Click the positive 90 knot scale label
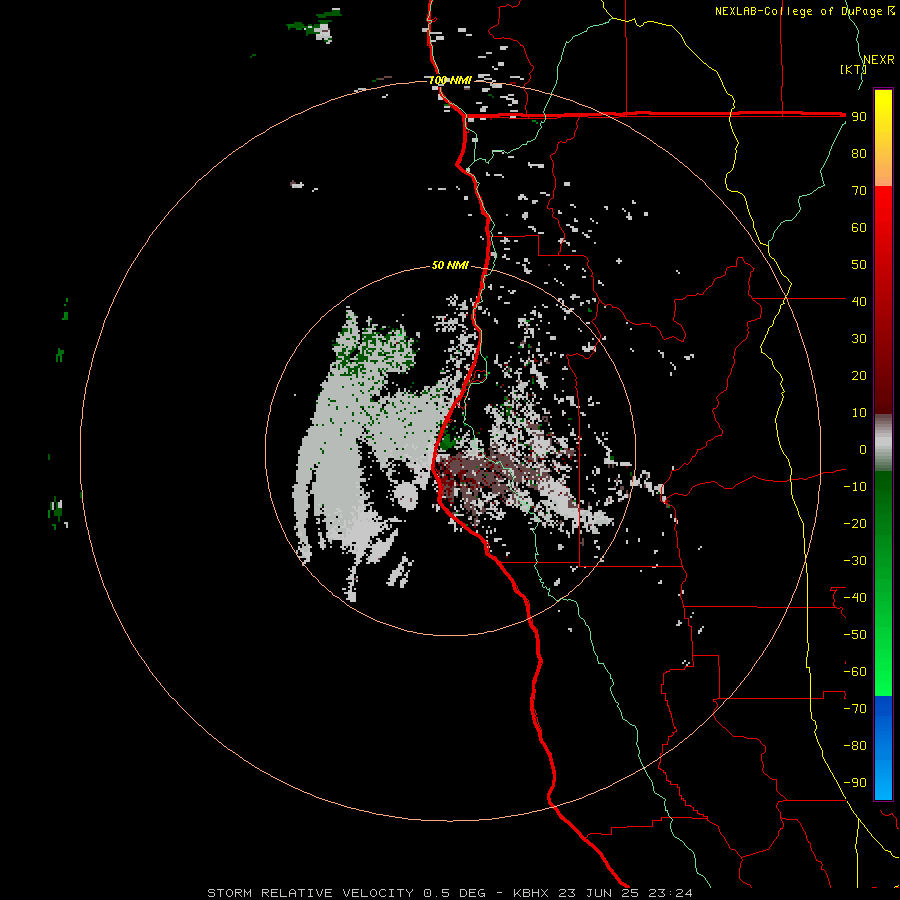Screen dimensions: 900x900 click(x=859, y=117)
